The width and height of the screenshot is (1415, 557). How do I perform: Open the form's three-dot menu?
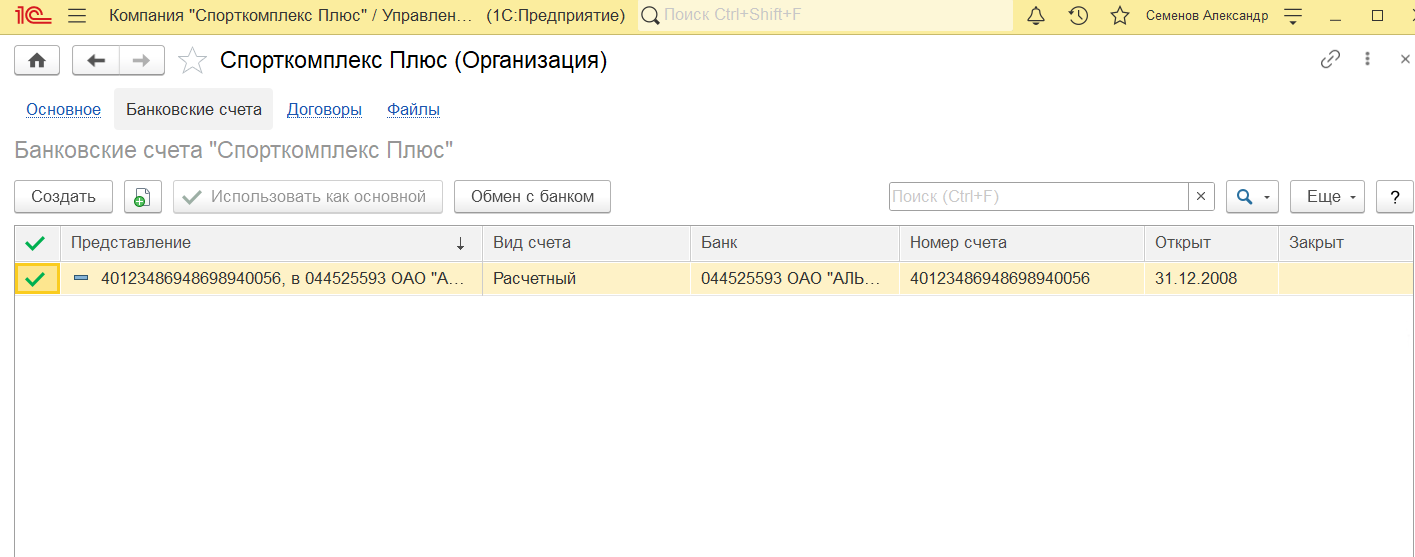point(1367,59)
